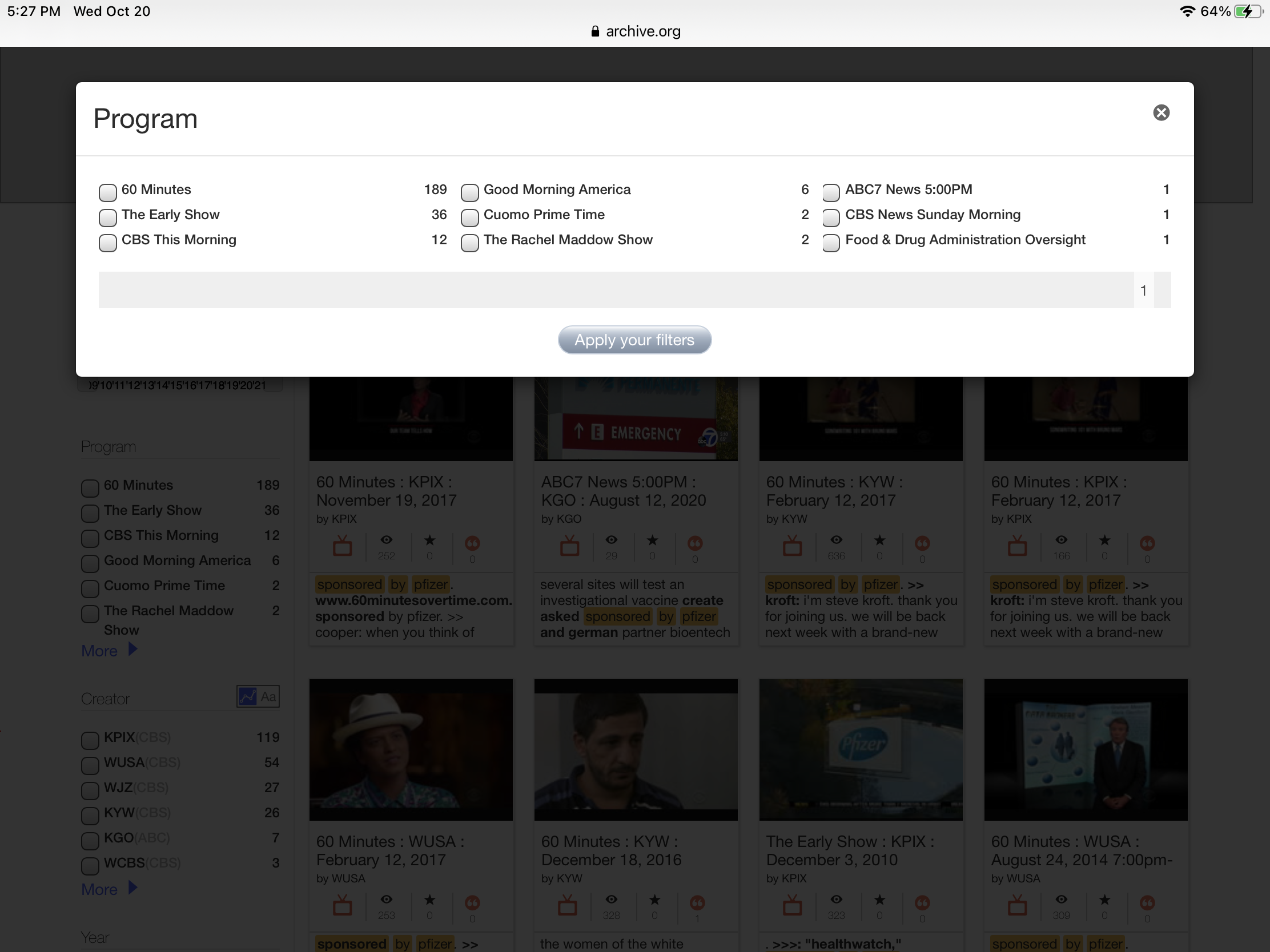Click TV icon on KPIX February 2017 card
The height and width of the screenshot is (952, 1270).
point(1018,546)
